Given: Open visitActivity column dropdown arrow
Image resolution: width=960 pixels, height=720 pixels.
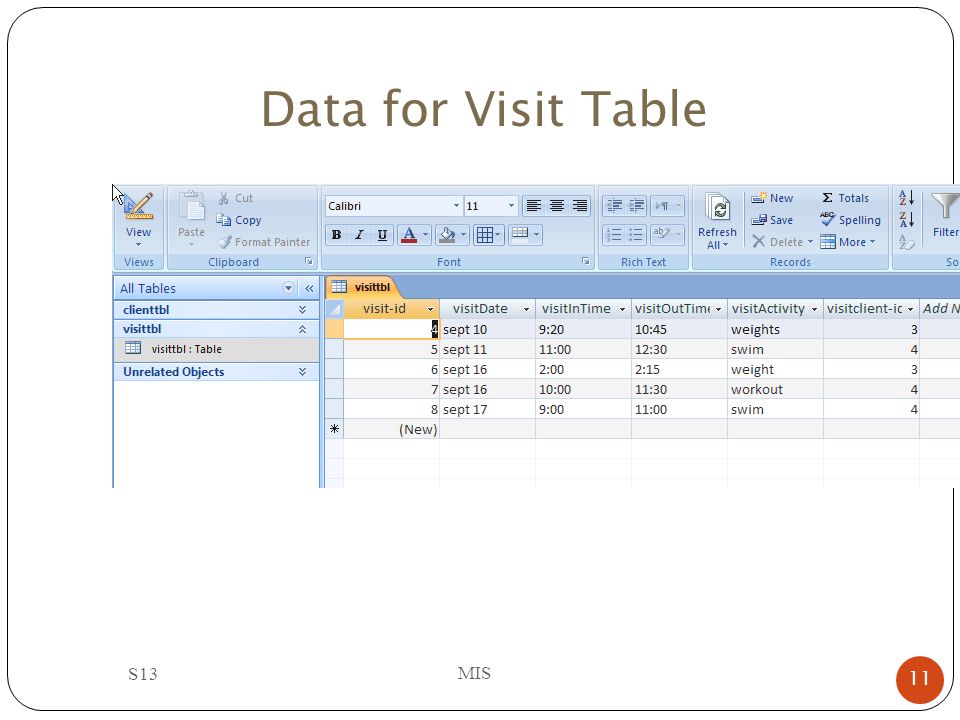Looking at the screenshot, I should pyautogui.click(x=814, y=309).
